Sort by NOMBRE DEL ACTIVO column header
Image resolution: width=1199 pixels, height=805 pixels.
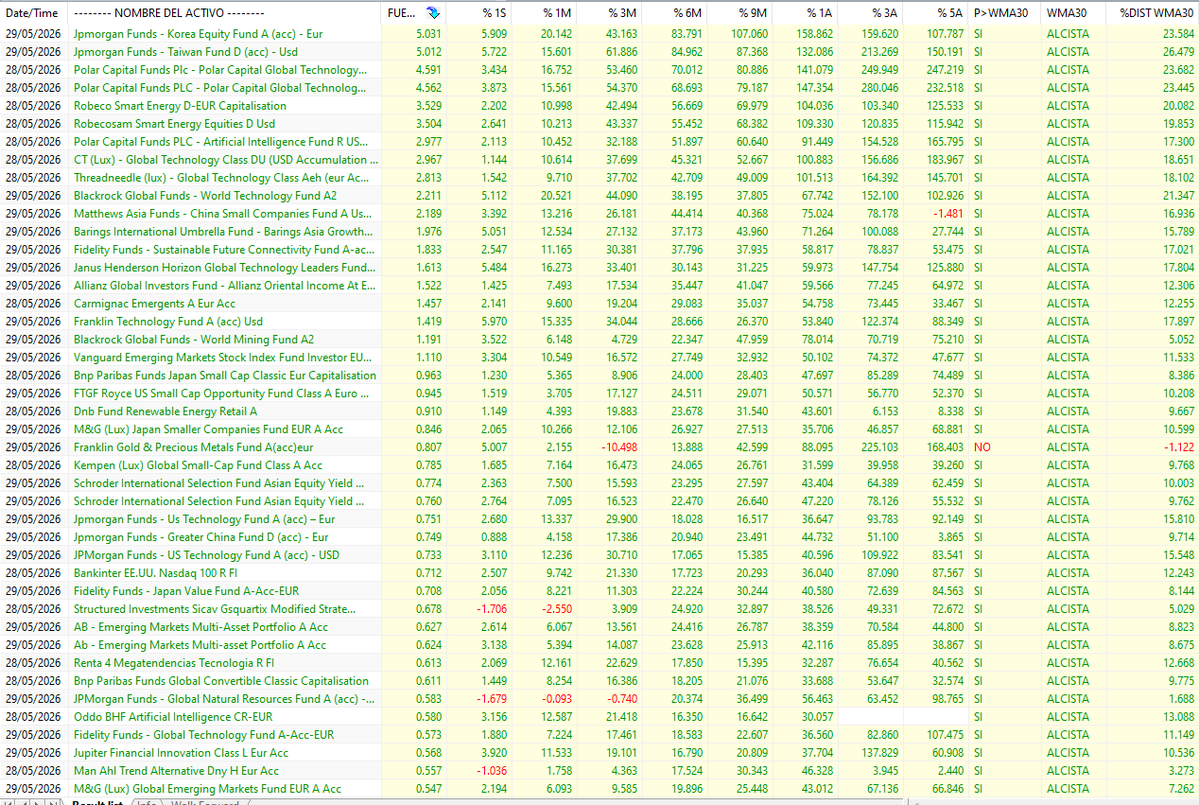point(224,13)
